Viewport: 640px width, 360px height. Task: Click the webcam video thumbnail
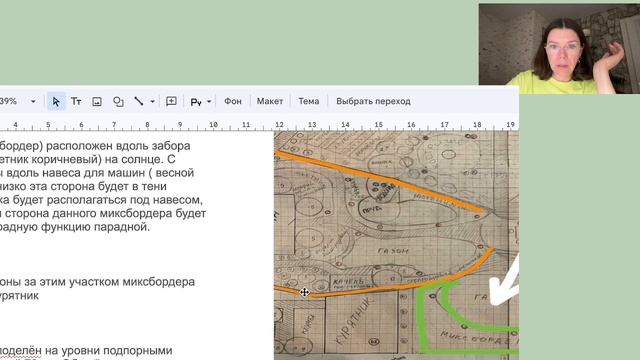tap(559, 49)
